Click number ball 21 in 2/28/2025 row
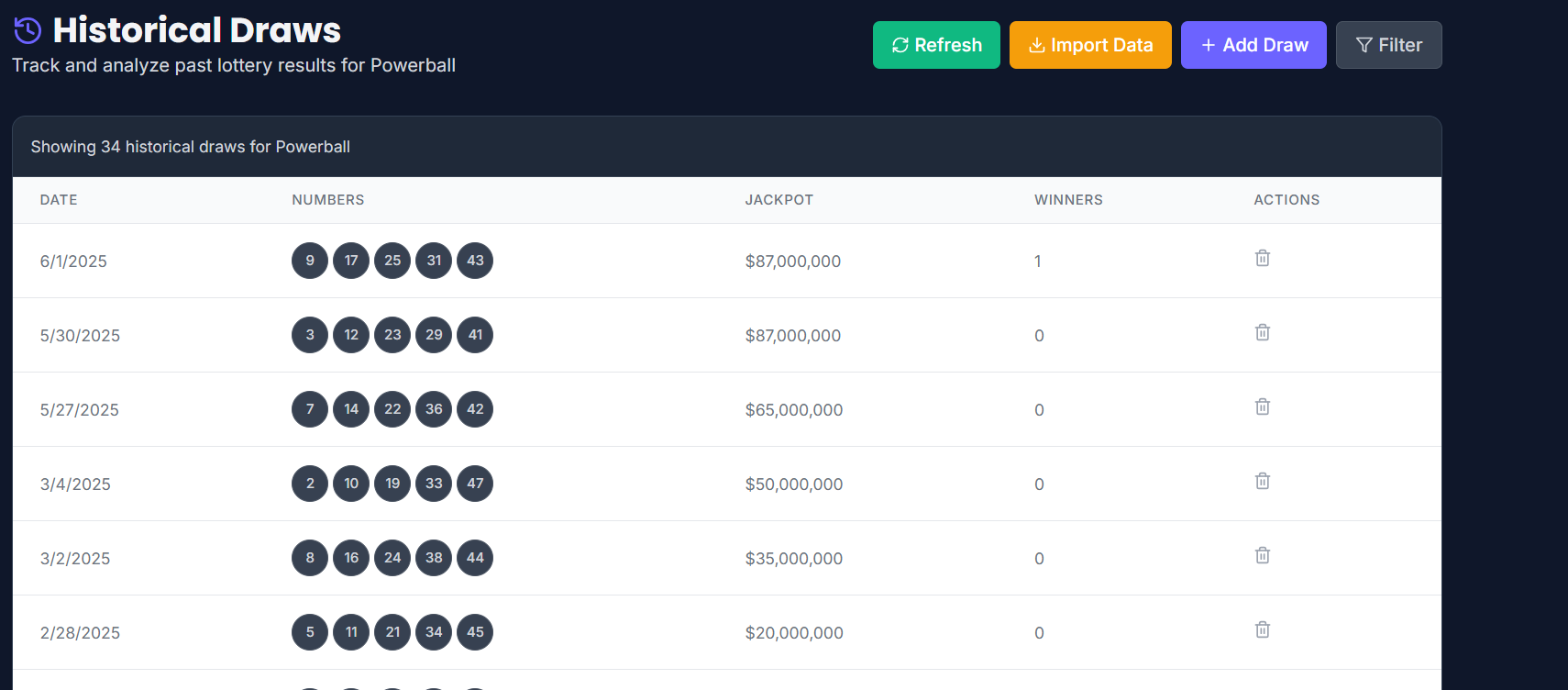The height and width of the screenshot is (690, 1568). click(392, 632)
